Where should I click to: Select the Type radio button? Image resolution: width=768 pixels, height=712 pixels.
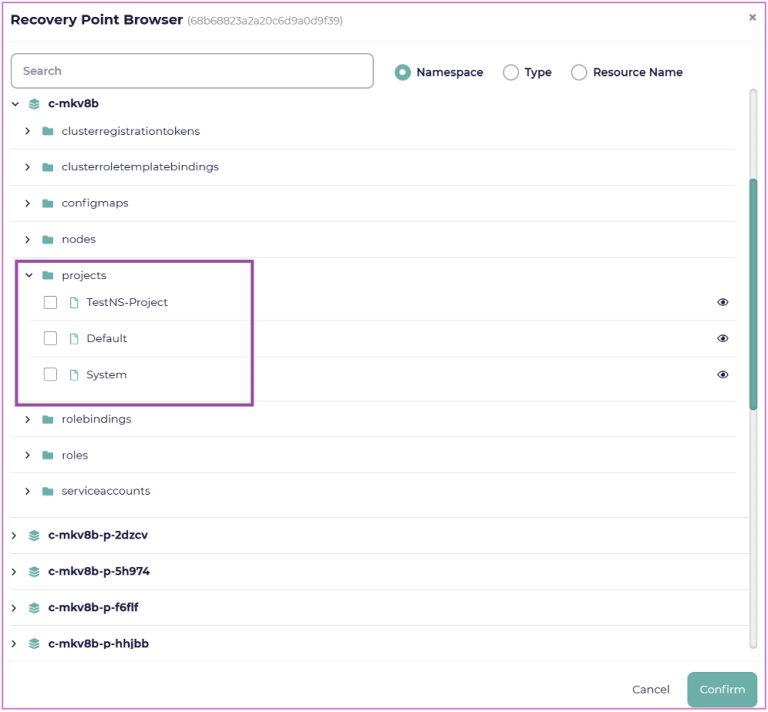[x=511, y=72]
